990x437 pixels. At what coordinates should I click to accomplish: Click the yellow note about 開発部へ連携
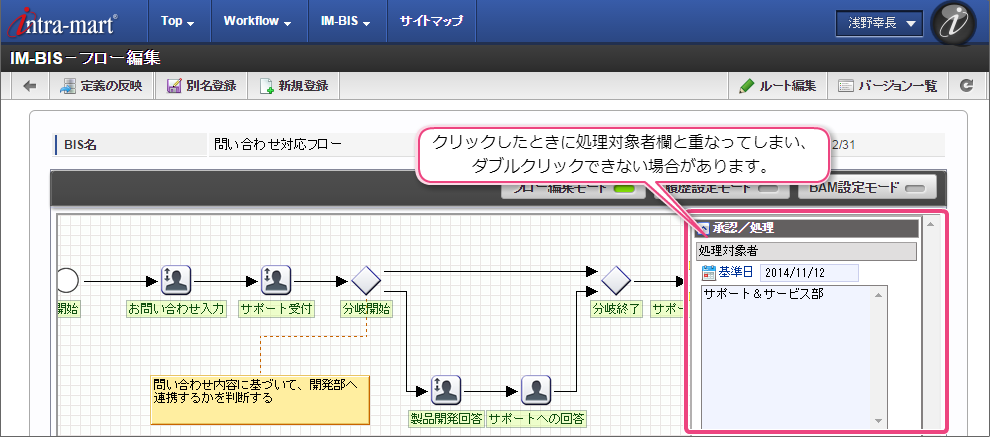point(260,400)
